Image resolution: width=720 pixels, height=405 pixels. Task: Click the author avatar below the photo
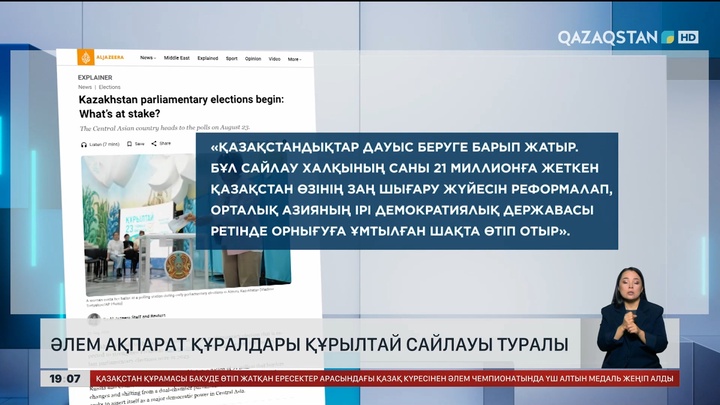[x=94, y=319]
